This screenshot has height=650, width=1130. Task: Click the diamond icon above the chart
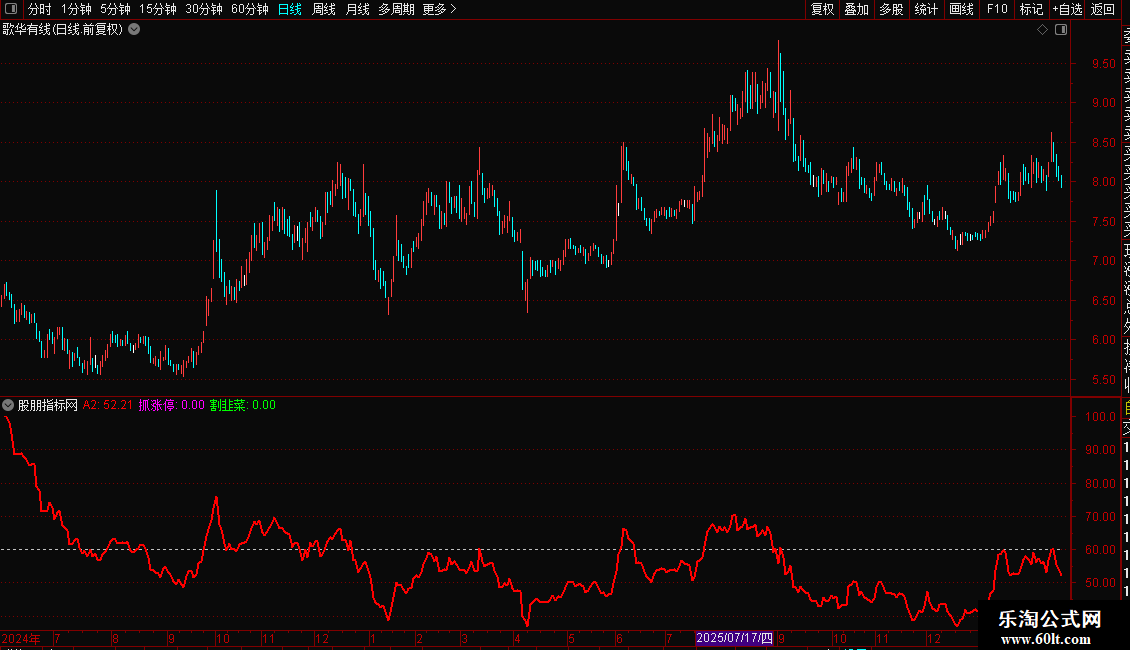click(1042, 30)
